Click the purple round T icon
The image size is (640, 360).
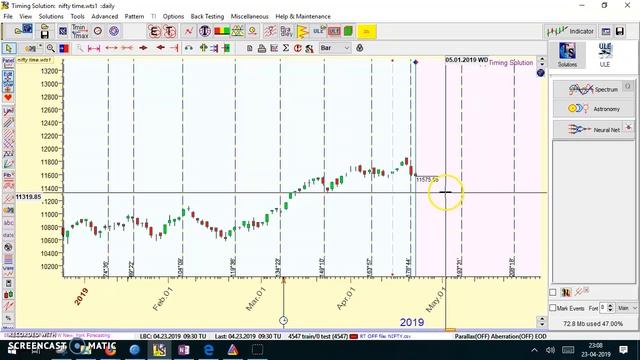[x=205, y=31]
